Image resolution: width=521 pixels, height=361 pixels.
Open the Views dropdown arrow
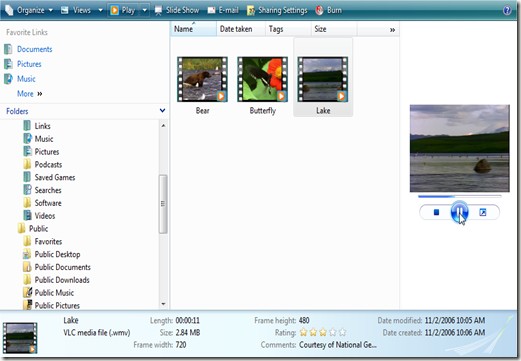click(x=100, y=10)
